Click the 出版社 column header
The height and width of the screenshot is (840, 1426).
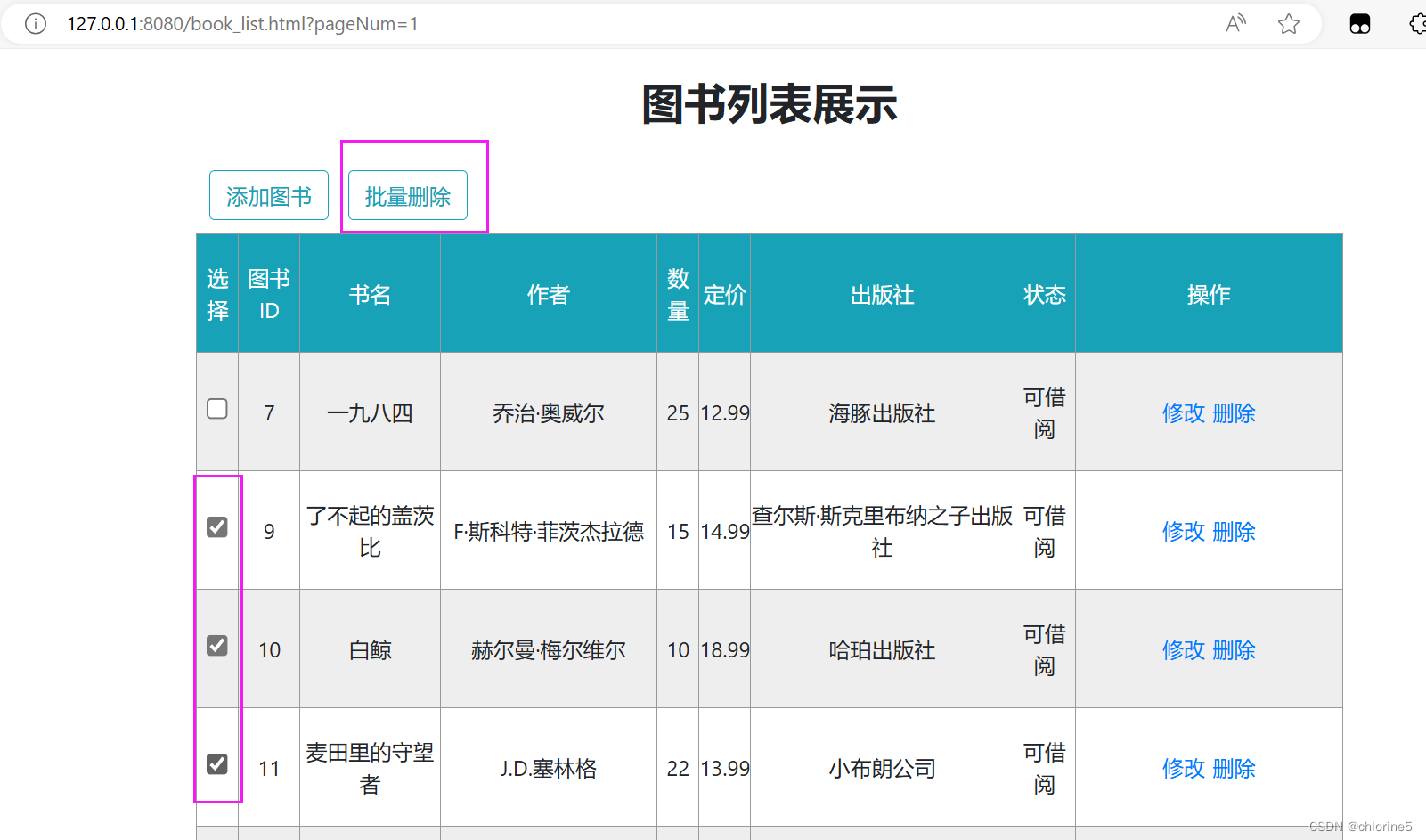[882, 295]
